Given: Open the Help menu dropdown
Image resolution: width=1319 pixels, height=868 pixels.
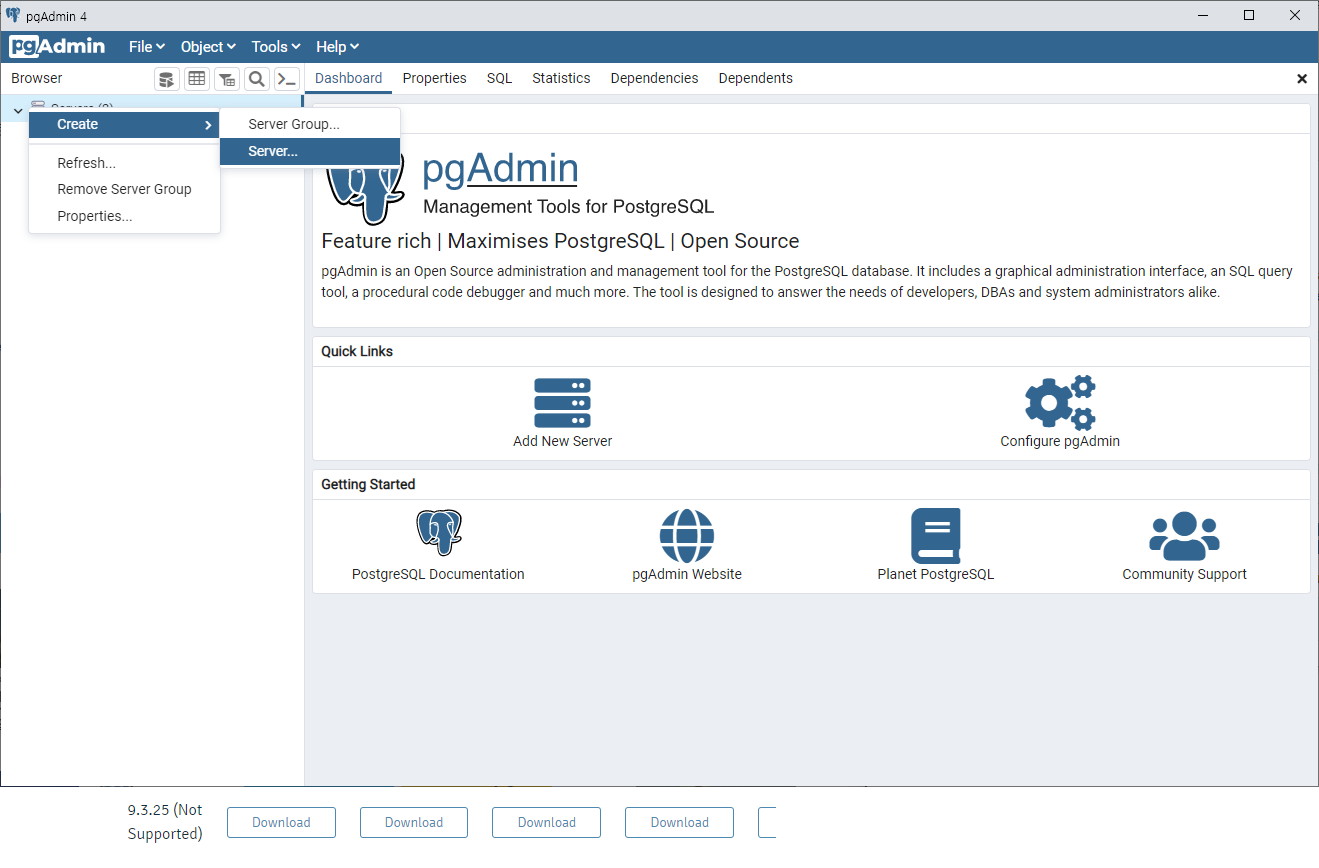Looking at the screenshot, I should coord(337,47).
